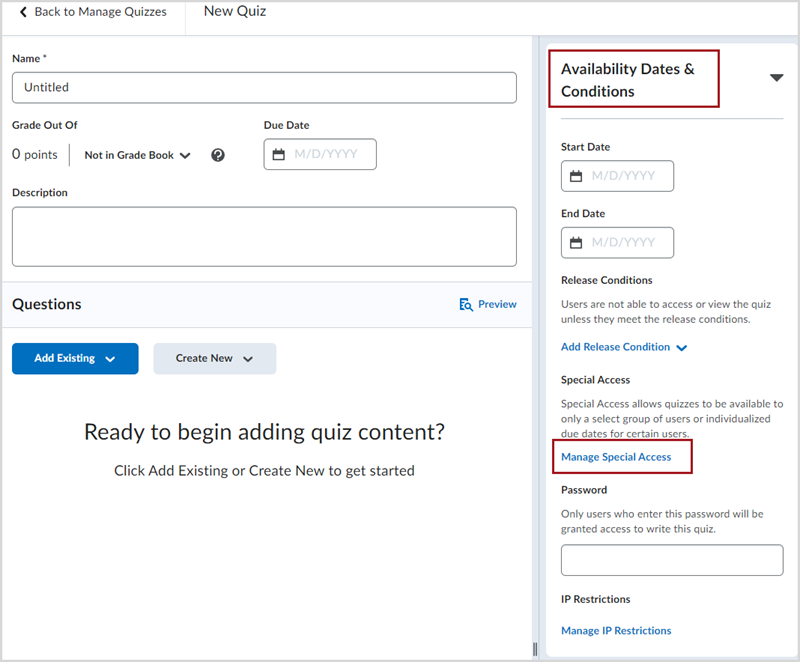This screenshot has width=800, height=662.
Task: Open the quiz Preview link
Action: pos(488,304)
